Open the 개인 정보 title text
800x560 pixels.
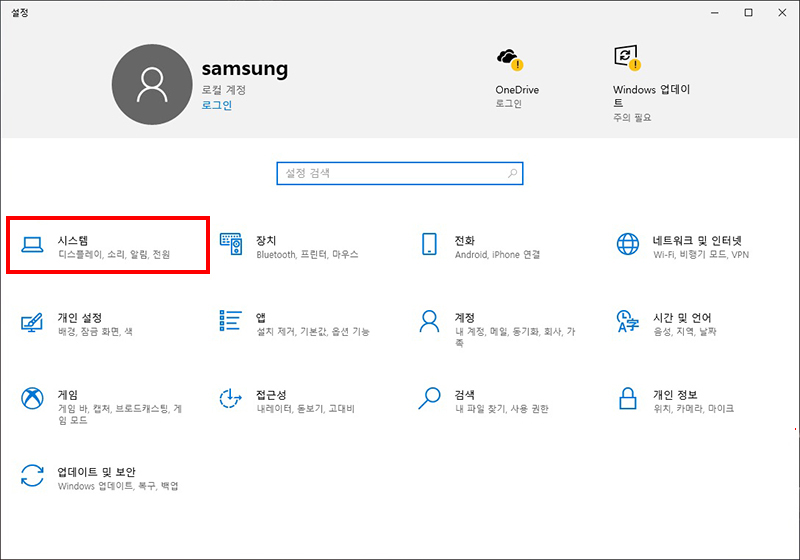point(675,395)
